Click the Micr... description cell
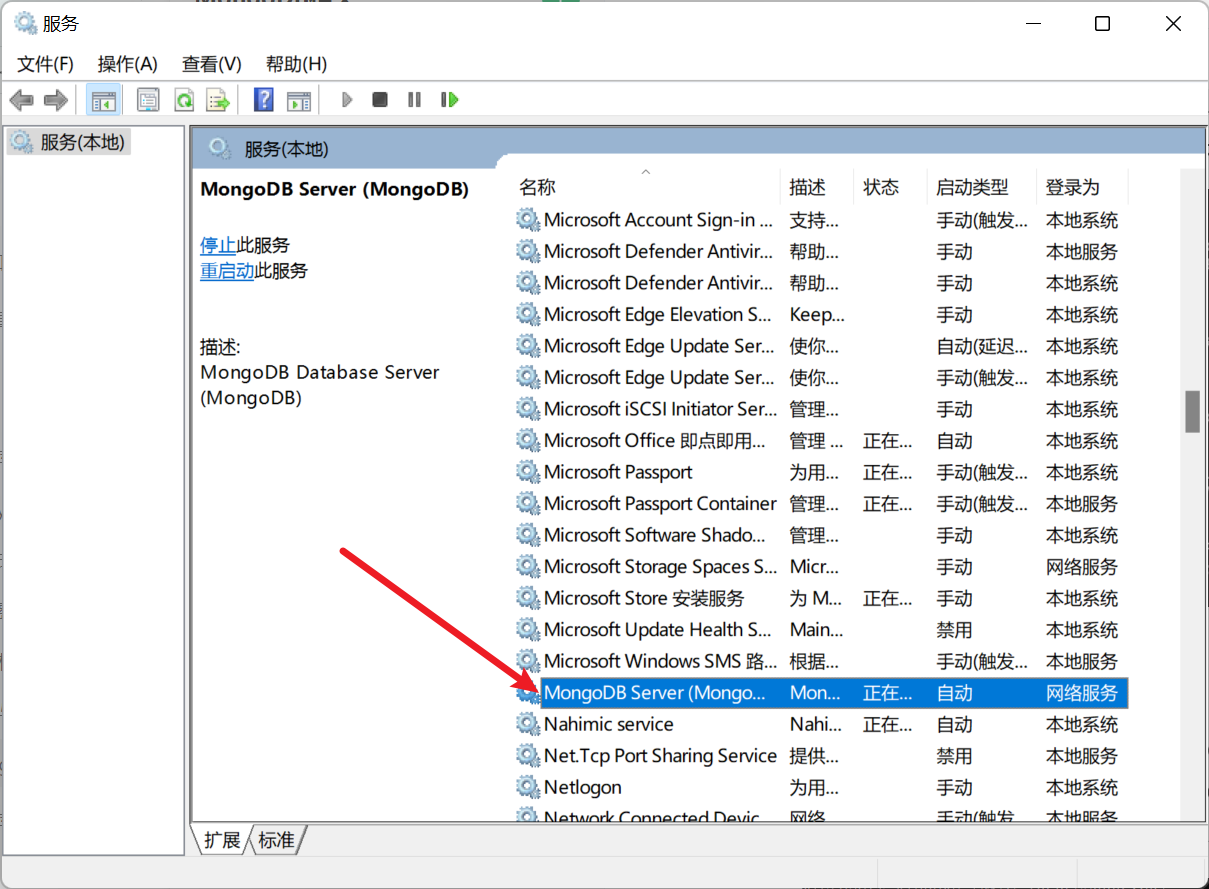1209x889 pixels. coord(814,567)
